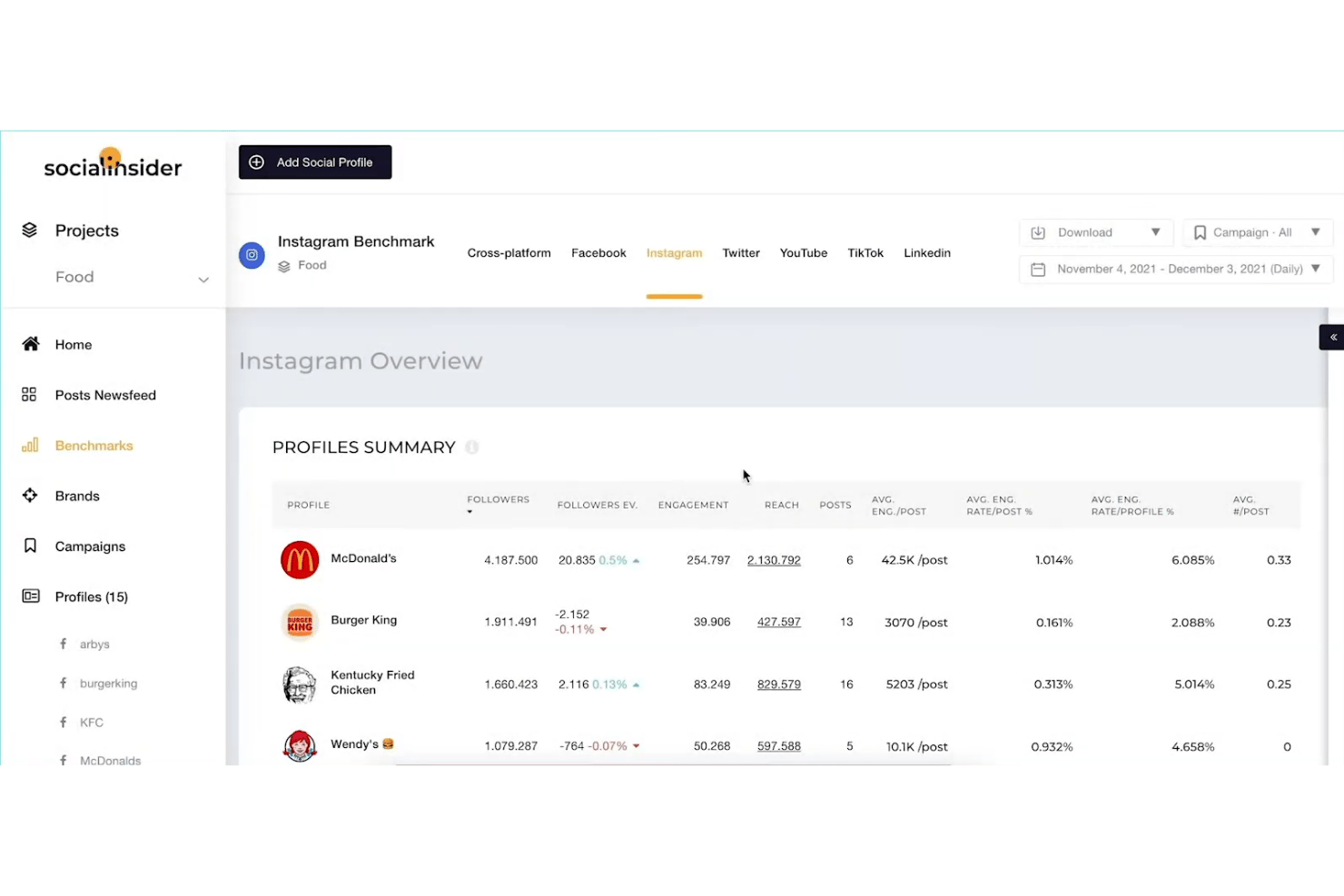This screenshot has height=896, width=1344.
Task: Click the Add Social Profile button
Action: coord(315,162)
